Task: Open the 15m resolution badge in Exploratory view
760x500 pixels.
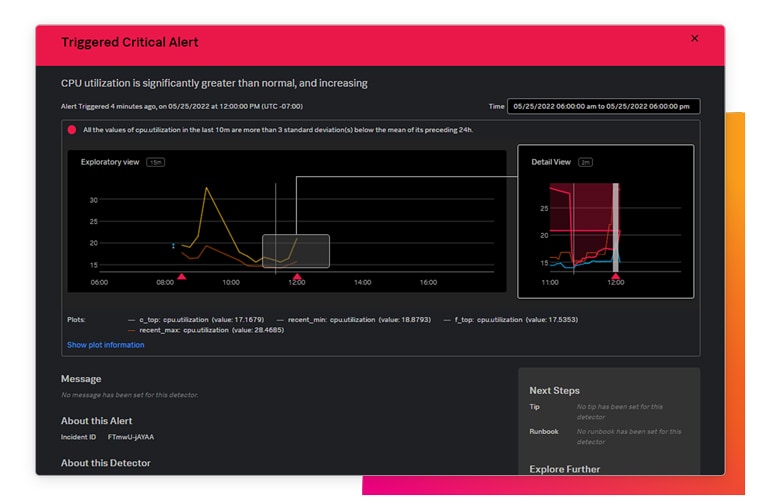Action: (156, 162)
